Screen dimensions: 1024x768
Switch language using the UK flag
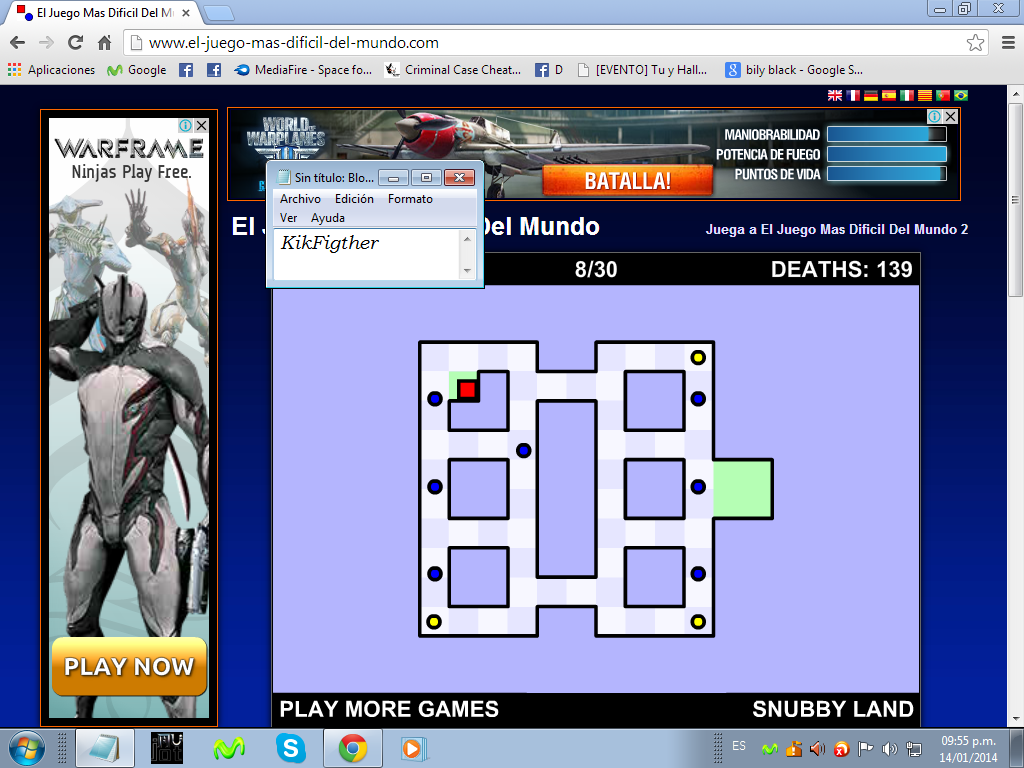click(x=835, y=95)
